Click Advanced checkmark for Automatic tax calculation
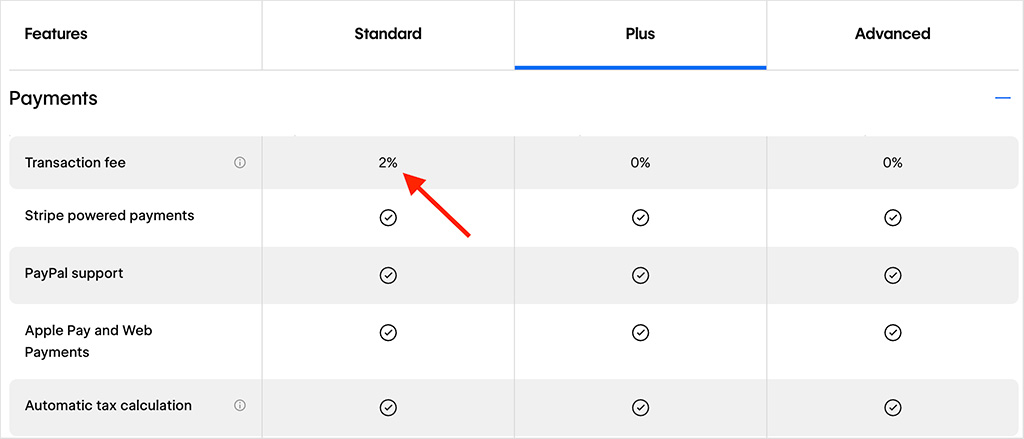1024x439 pixels. coord(893,407)
